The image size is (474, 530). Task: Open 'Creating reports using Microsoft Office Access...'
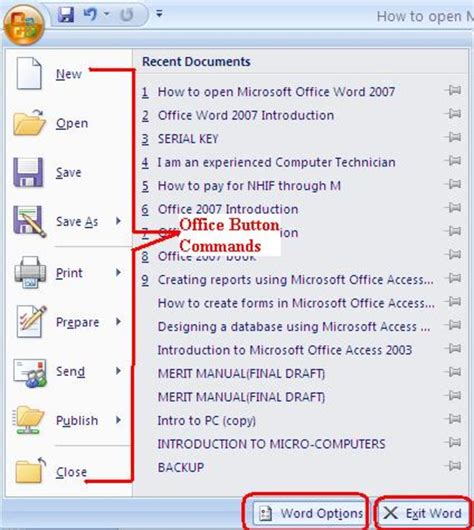pos(295,280)
